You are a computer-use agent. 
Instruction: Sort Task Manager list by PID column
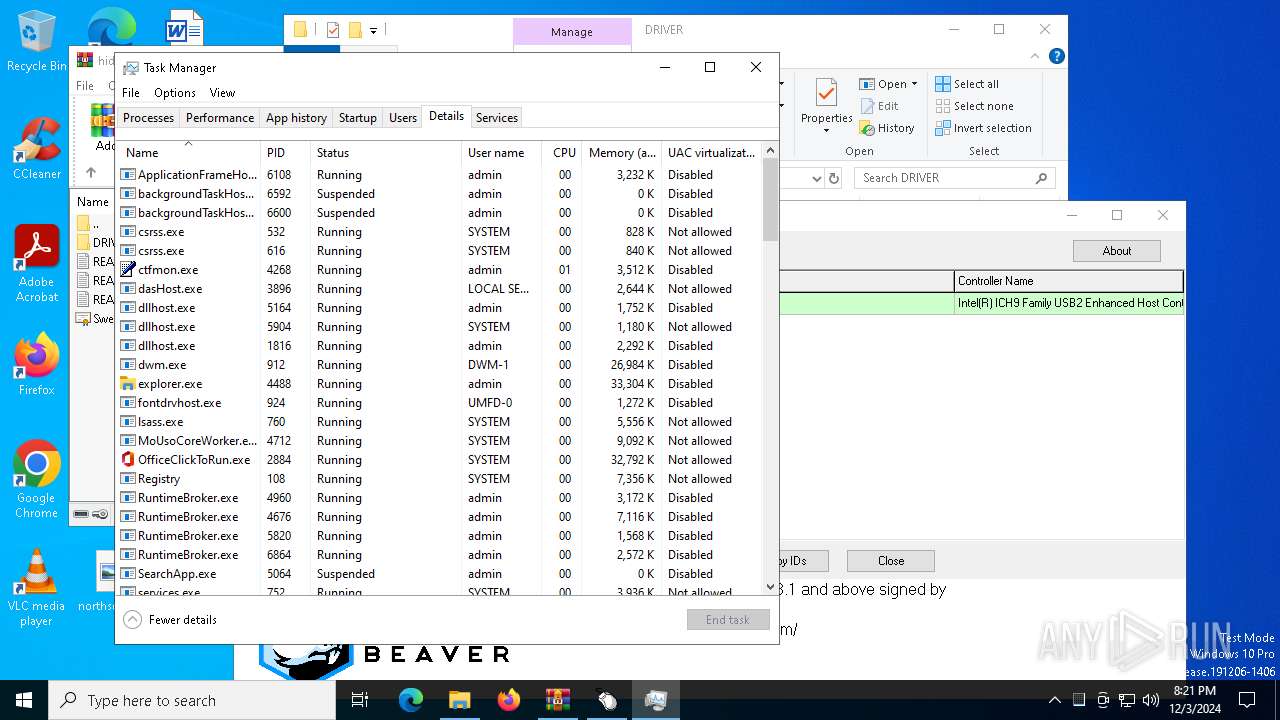click(x=285, y=153)
